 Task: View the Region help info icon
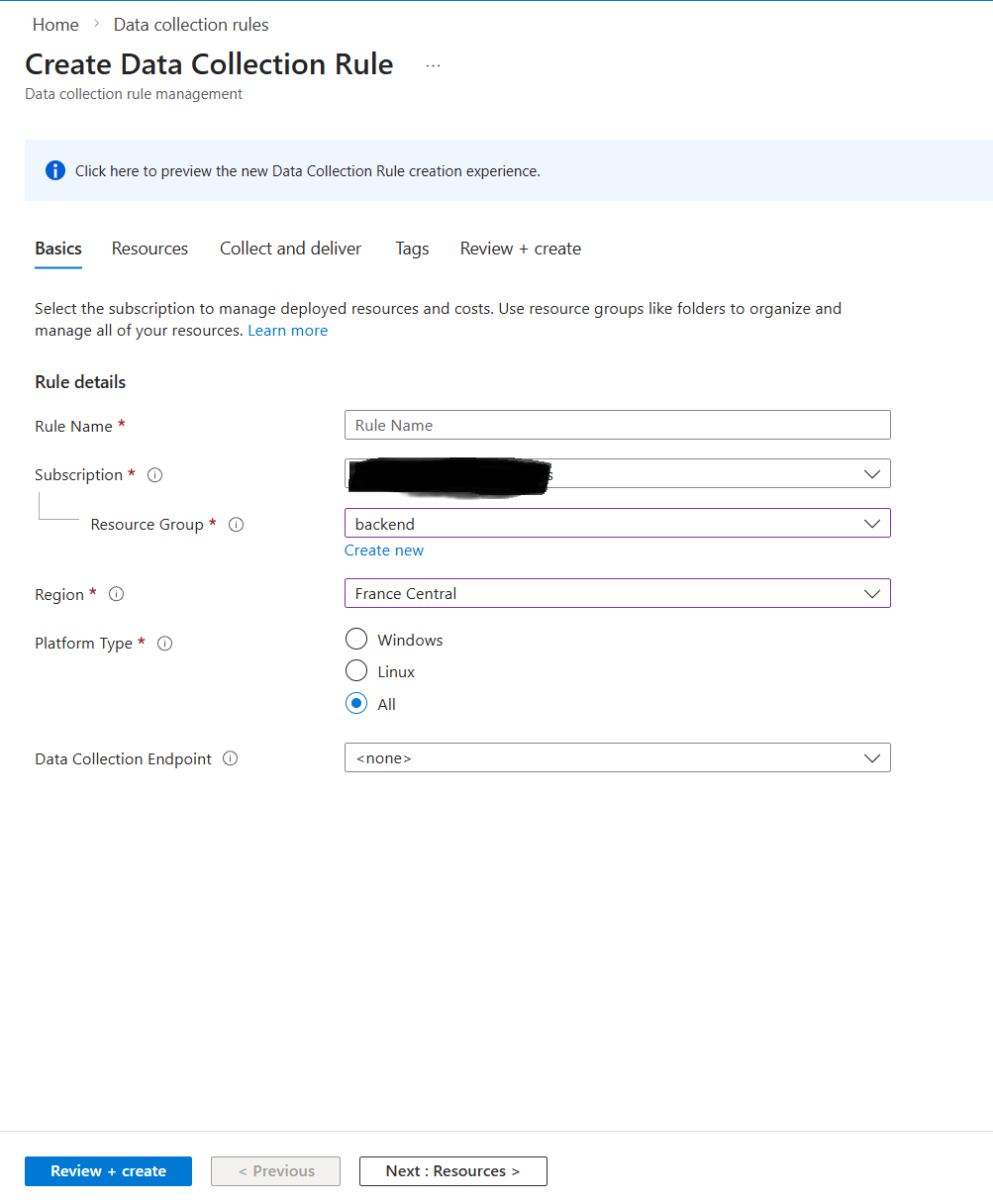click(x=116, y=594)
